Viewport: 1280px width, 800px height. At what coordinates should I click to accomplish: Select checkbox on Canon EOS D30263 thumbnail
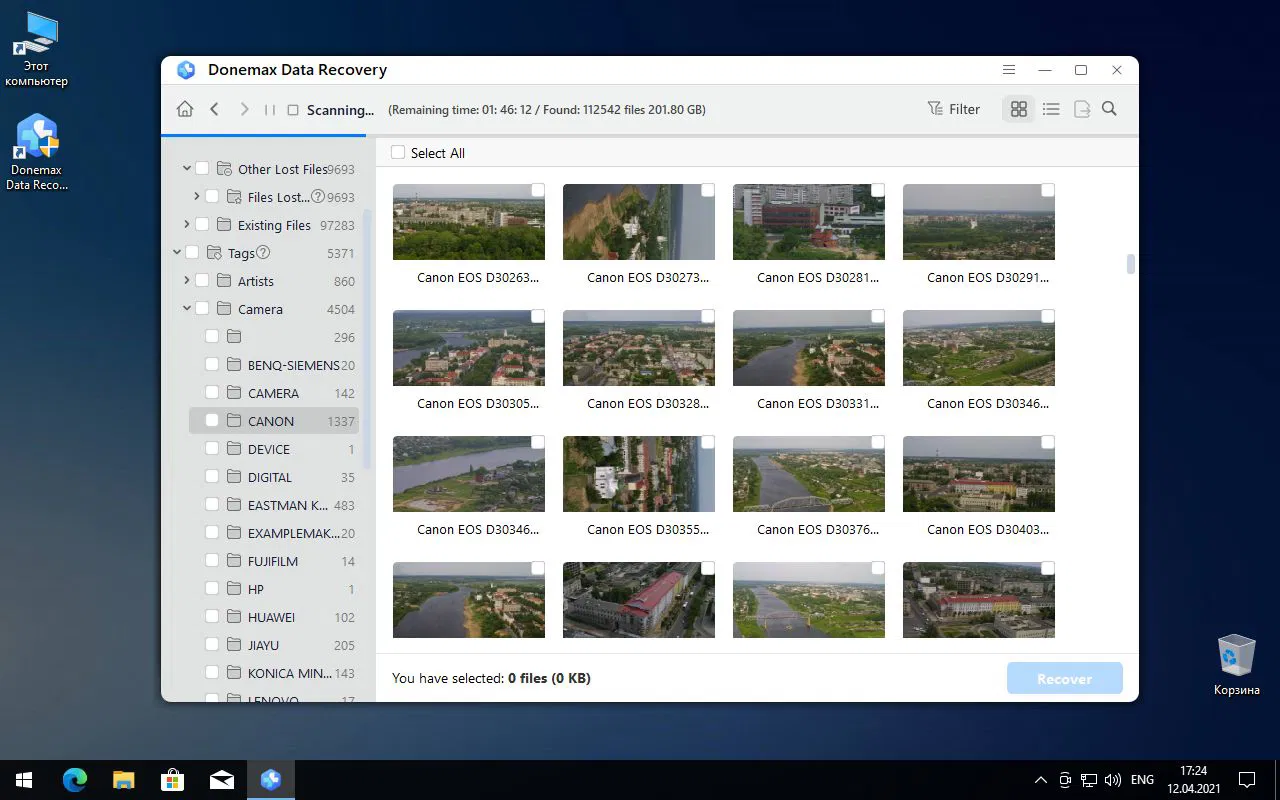[x=538, y=190]
